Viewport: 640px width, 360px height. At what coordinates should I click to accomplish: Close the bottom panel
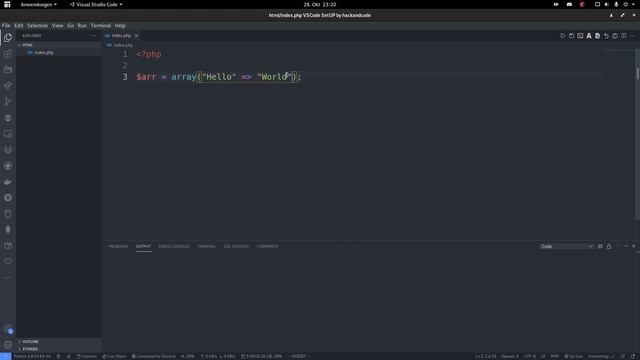click(x=633, y=247)
